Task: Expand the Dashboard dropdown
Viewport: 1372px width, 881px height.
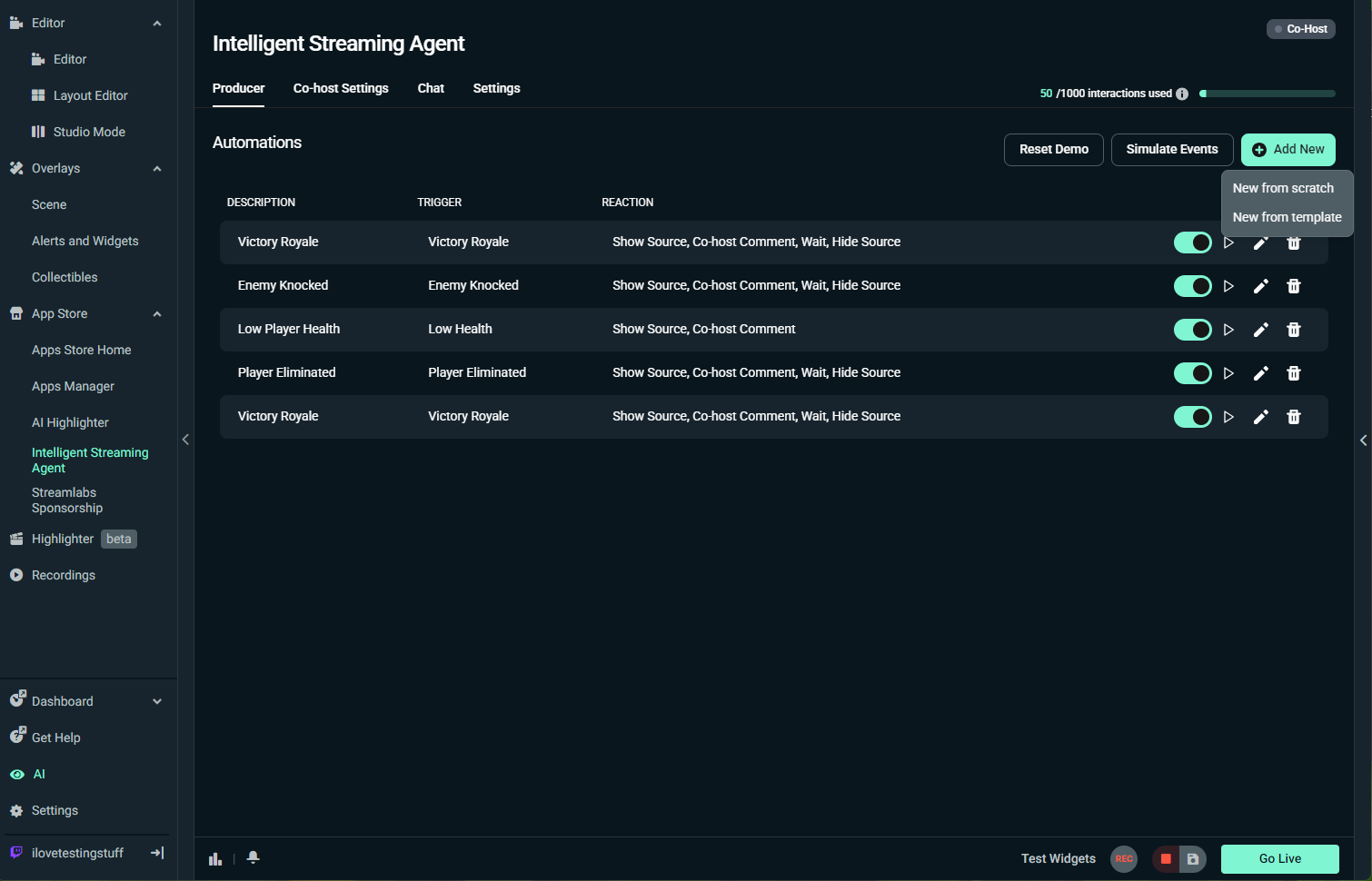Action: 156,700
